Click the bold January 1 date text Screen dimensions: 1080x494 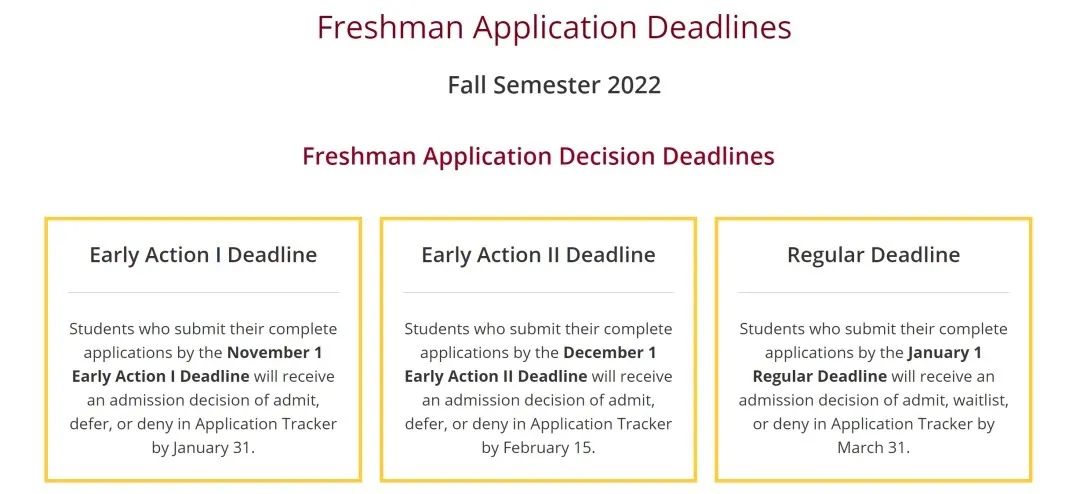(945, 353)
